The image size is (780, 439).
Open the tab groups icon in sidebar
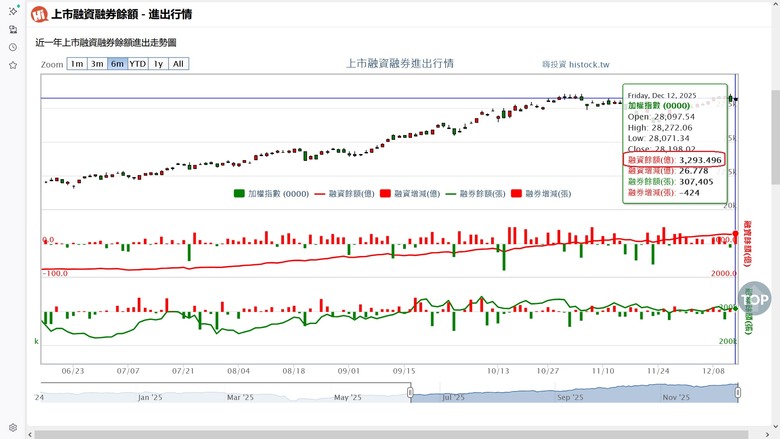pyautogui.click(x=13, y=29)
